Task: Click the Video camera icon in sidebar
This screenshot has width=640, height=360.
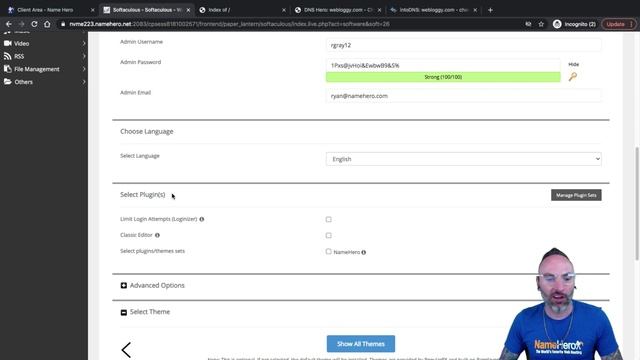Action: coord(7,43)
